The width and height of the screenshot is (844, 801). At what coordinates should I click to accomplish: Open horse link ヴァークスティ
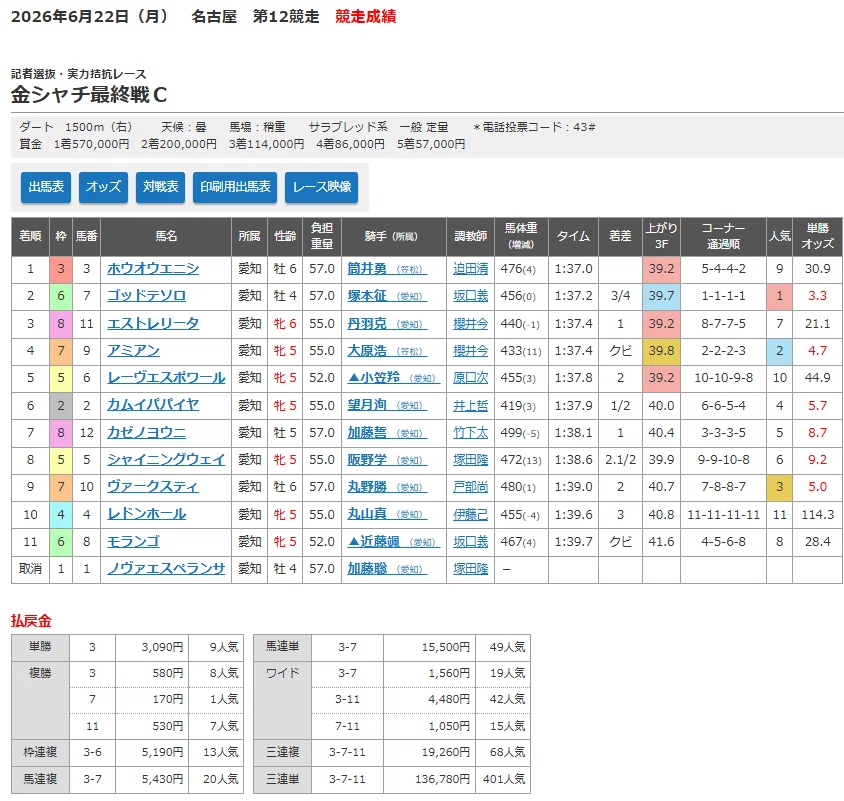153,486
